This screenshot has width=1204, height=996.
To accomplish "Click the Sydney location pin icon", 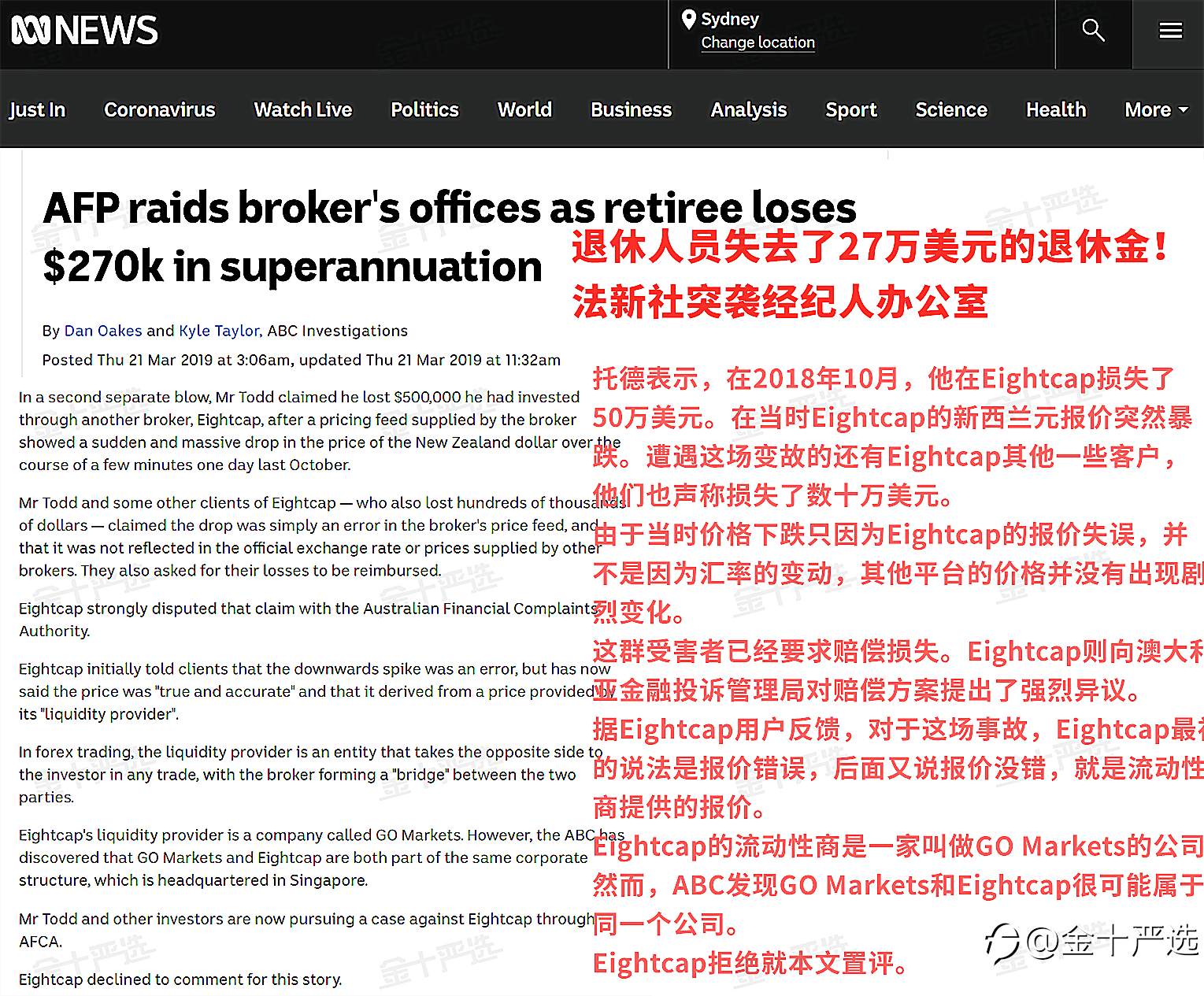I will pyautogui.click(x=688, y=19).
